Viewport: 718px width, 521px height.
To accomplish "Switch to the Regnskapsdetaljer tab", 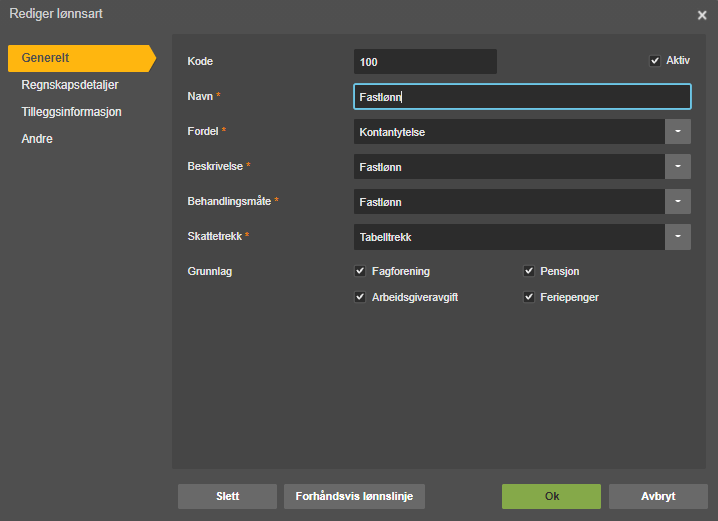I will coord(70,85).
